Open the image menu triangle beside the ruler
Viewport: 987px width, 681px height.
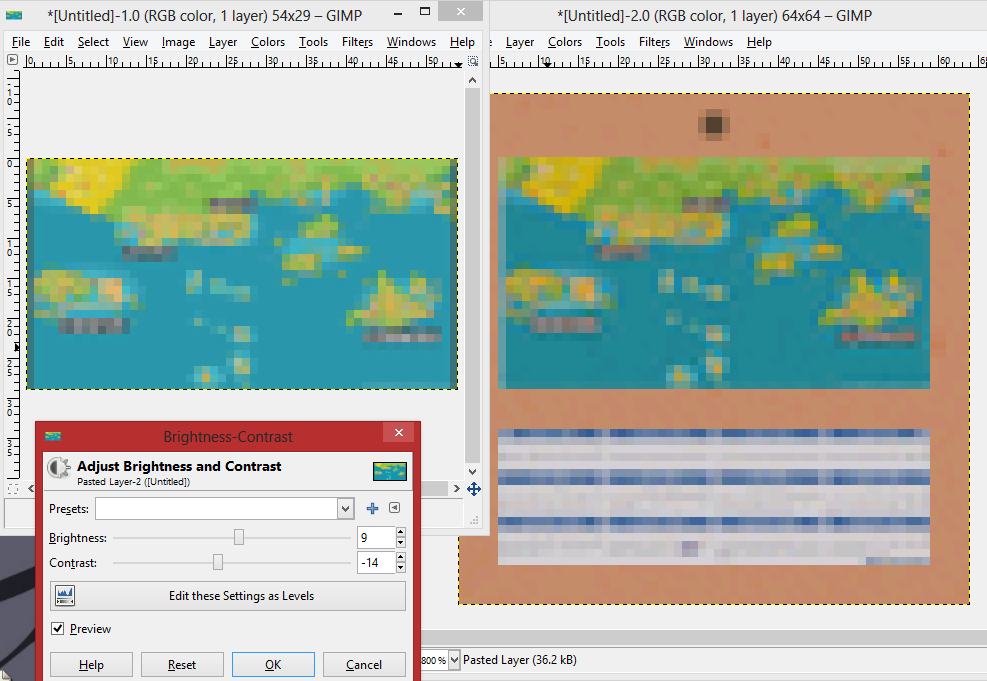pos(13,61)
